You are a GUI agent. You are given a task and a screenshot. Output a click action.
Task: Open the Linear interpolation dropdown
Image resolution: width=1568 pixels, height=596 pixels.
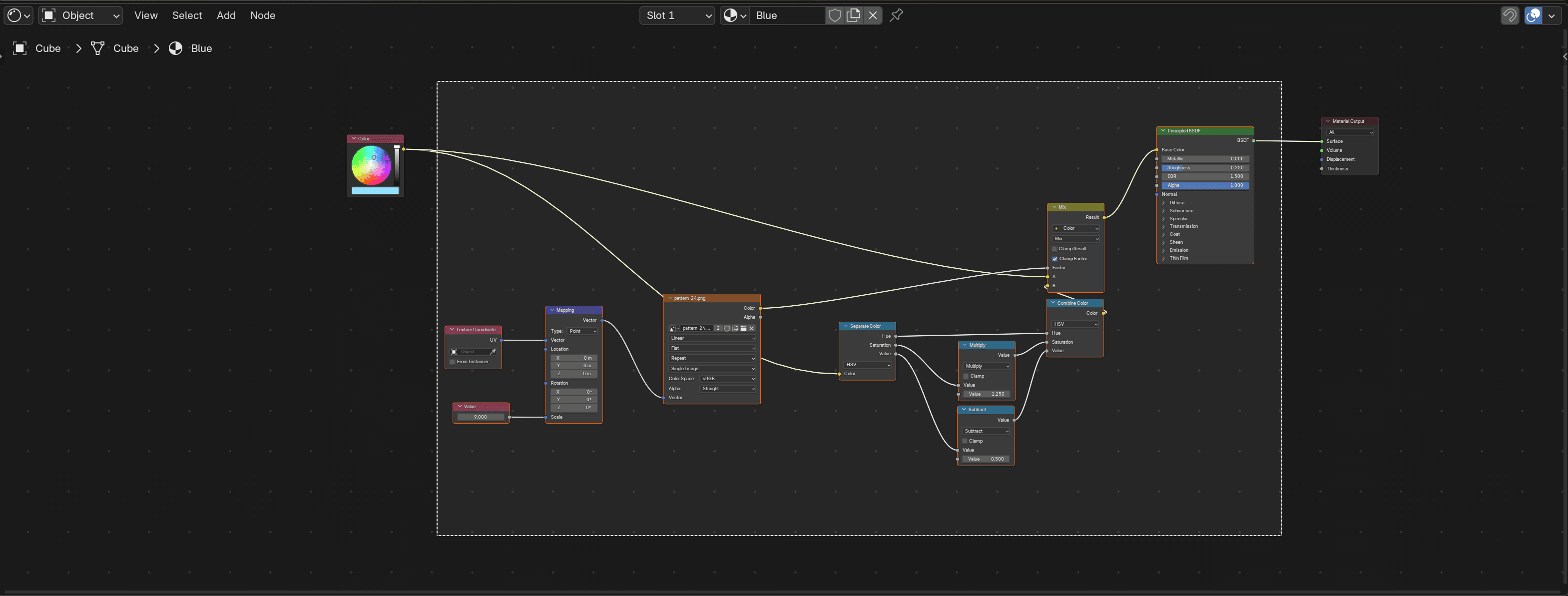coord(712,339)
